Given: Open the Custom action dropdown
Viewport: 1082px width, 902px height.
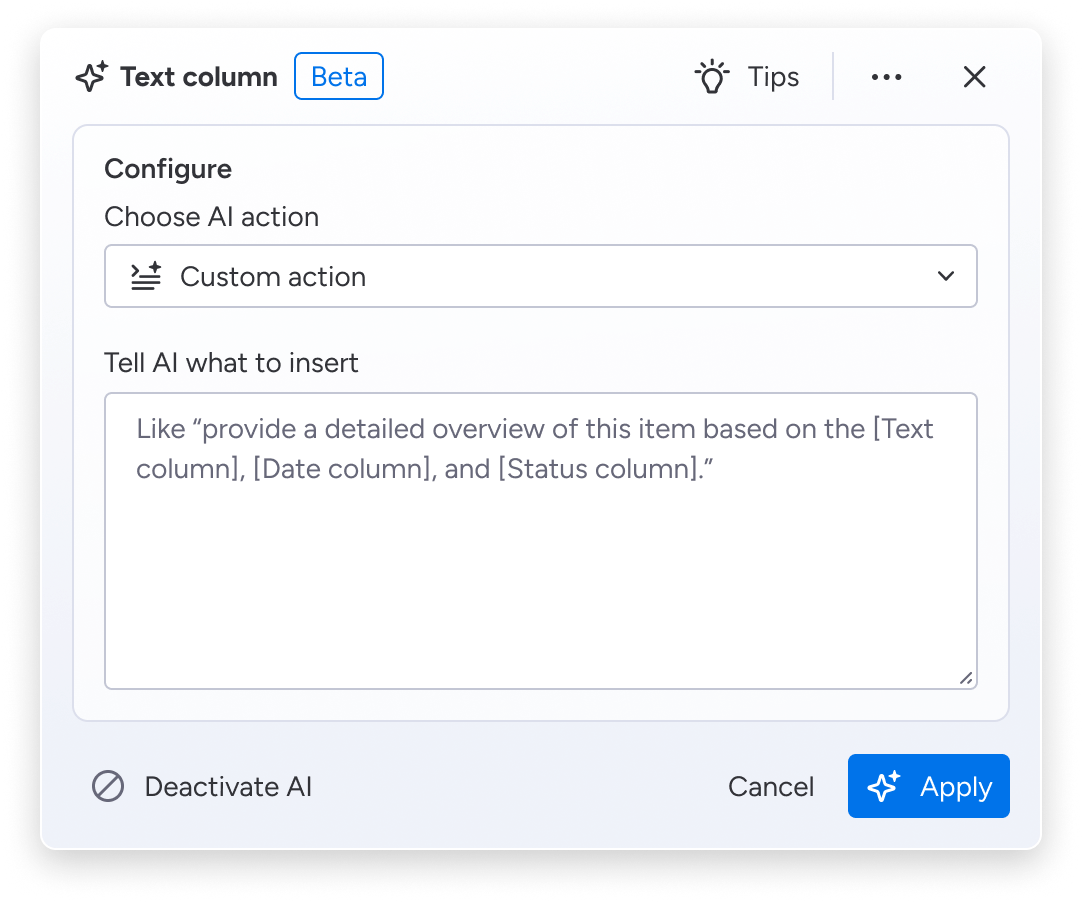Looking at the screenshot, I should click(540, 276).
